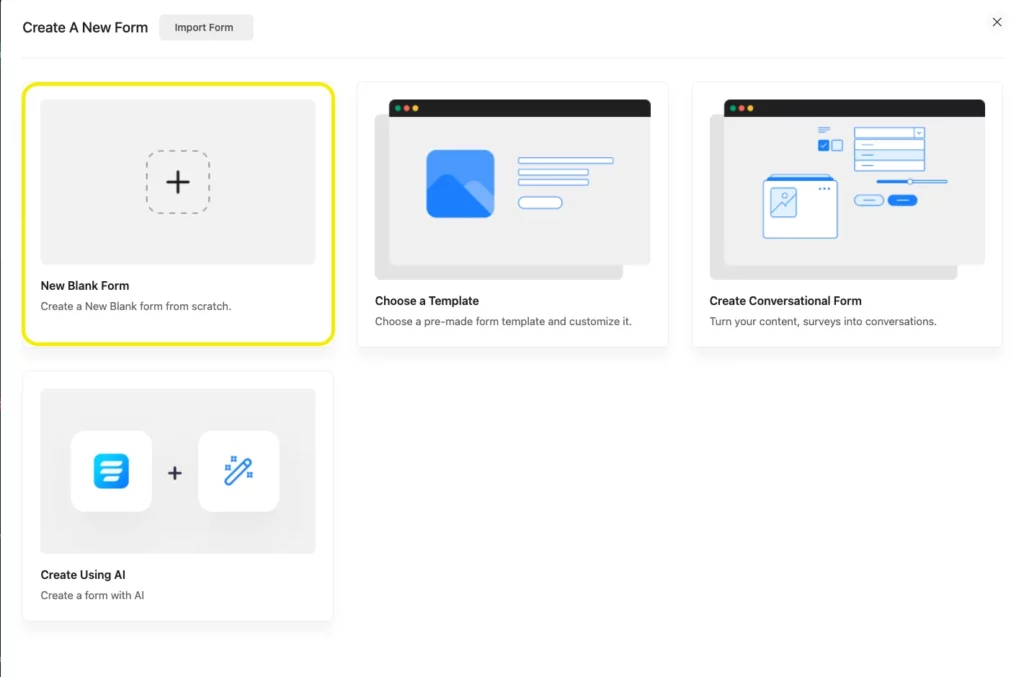This screenshot has height=677, width=1024.
Task: Select the New Blank Form title
Action: coord(85,285)
